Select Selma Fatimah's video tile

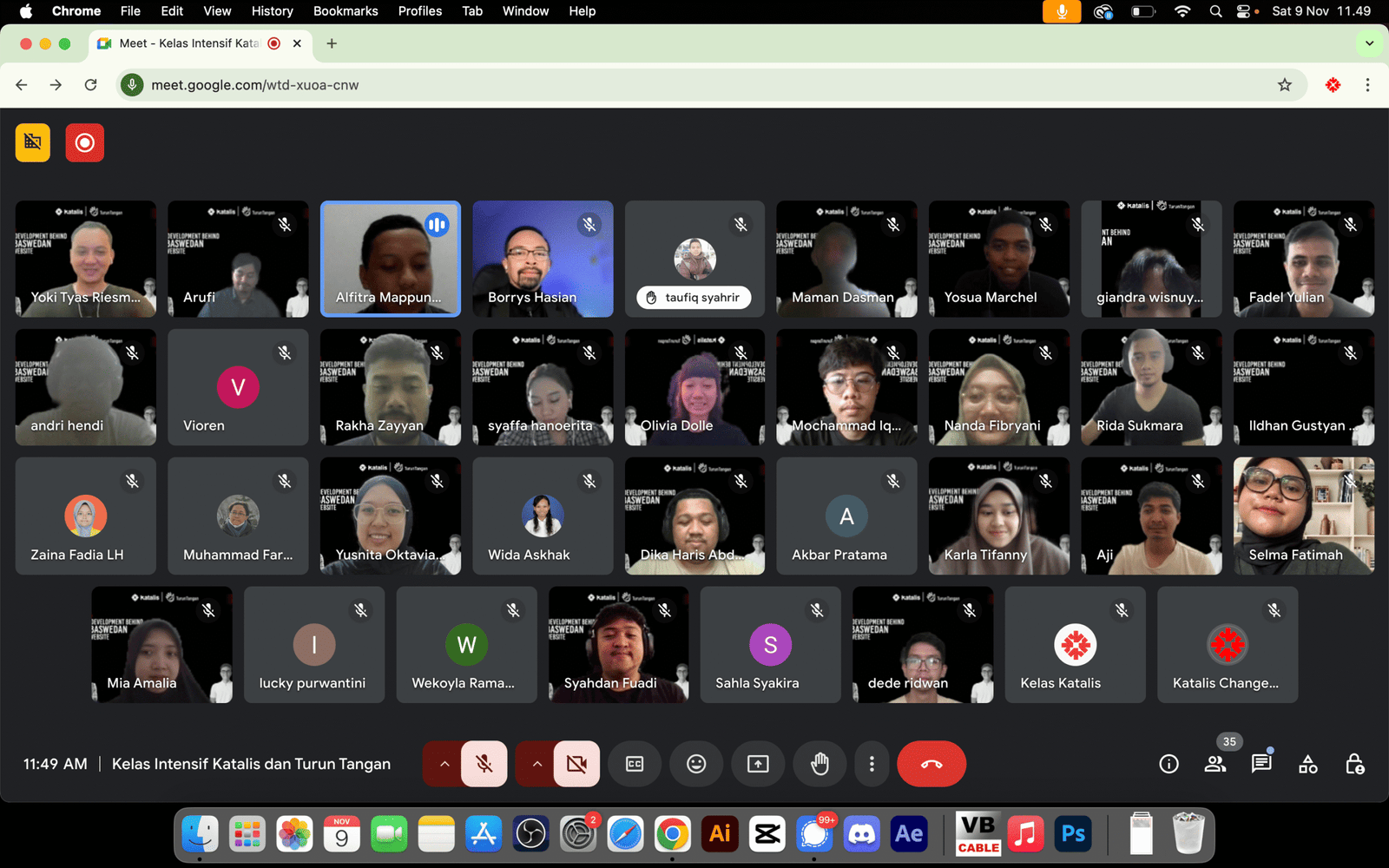pyautogui.click(x=1303, y=516)
